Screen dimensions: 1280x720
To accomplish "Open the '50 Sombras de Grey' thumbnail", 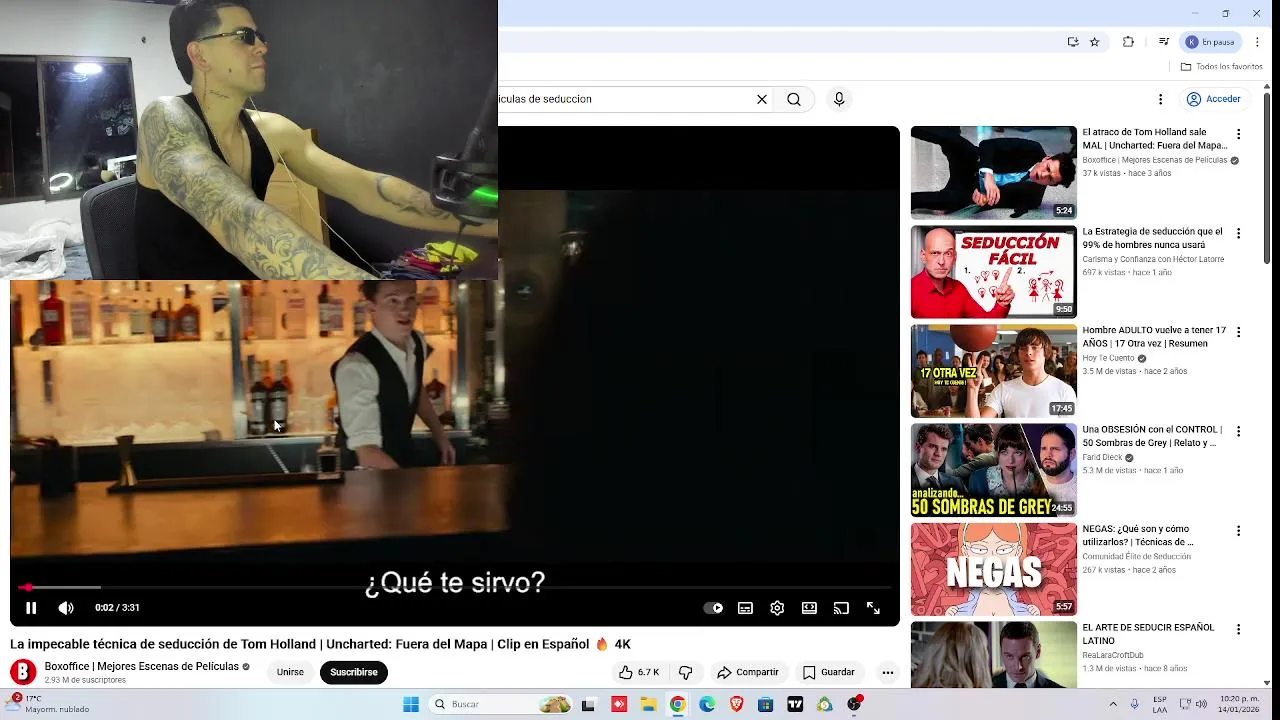I will tap(994, 470).
